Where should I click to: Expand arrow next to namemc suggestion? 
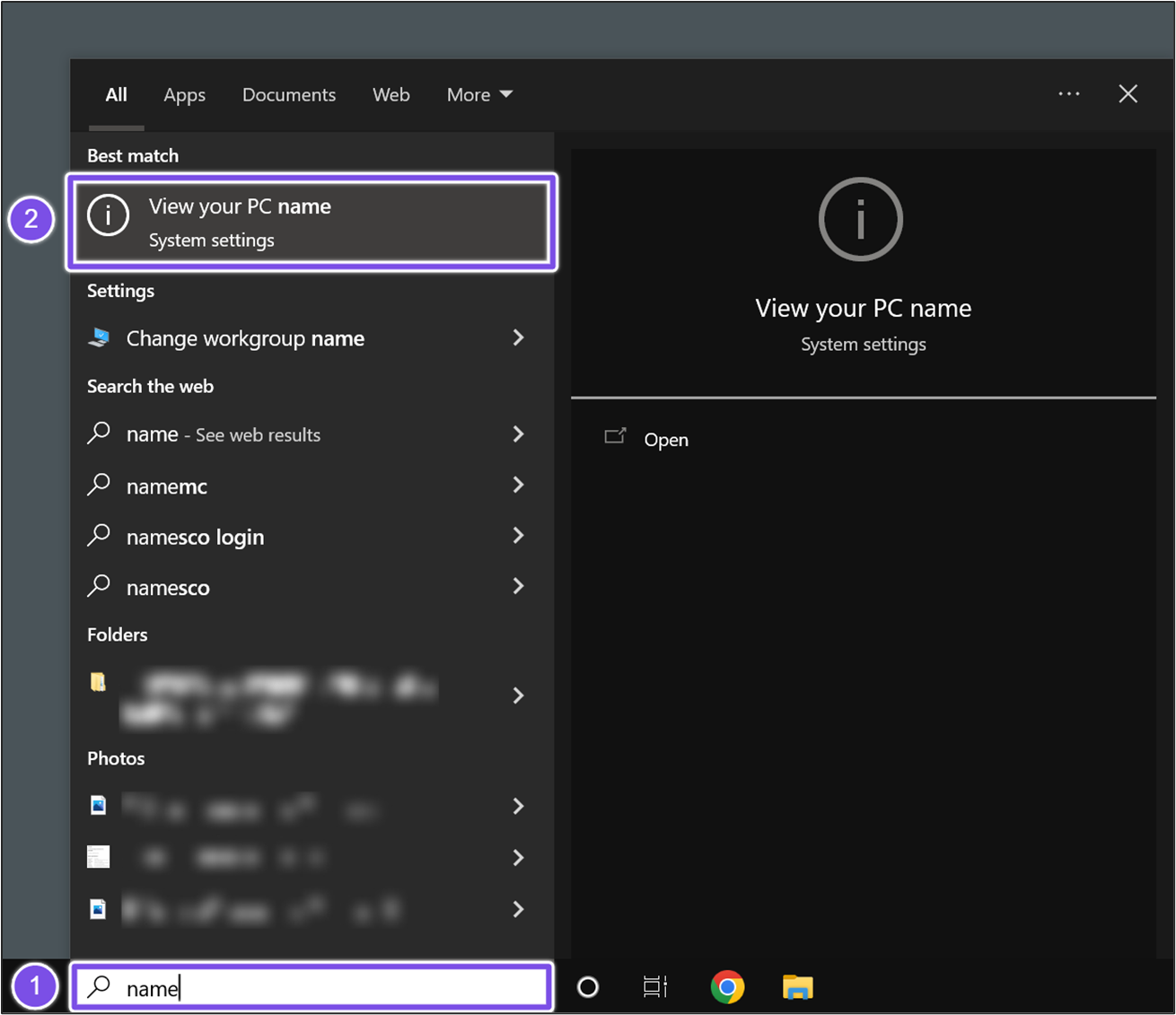tap(518, 486)
